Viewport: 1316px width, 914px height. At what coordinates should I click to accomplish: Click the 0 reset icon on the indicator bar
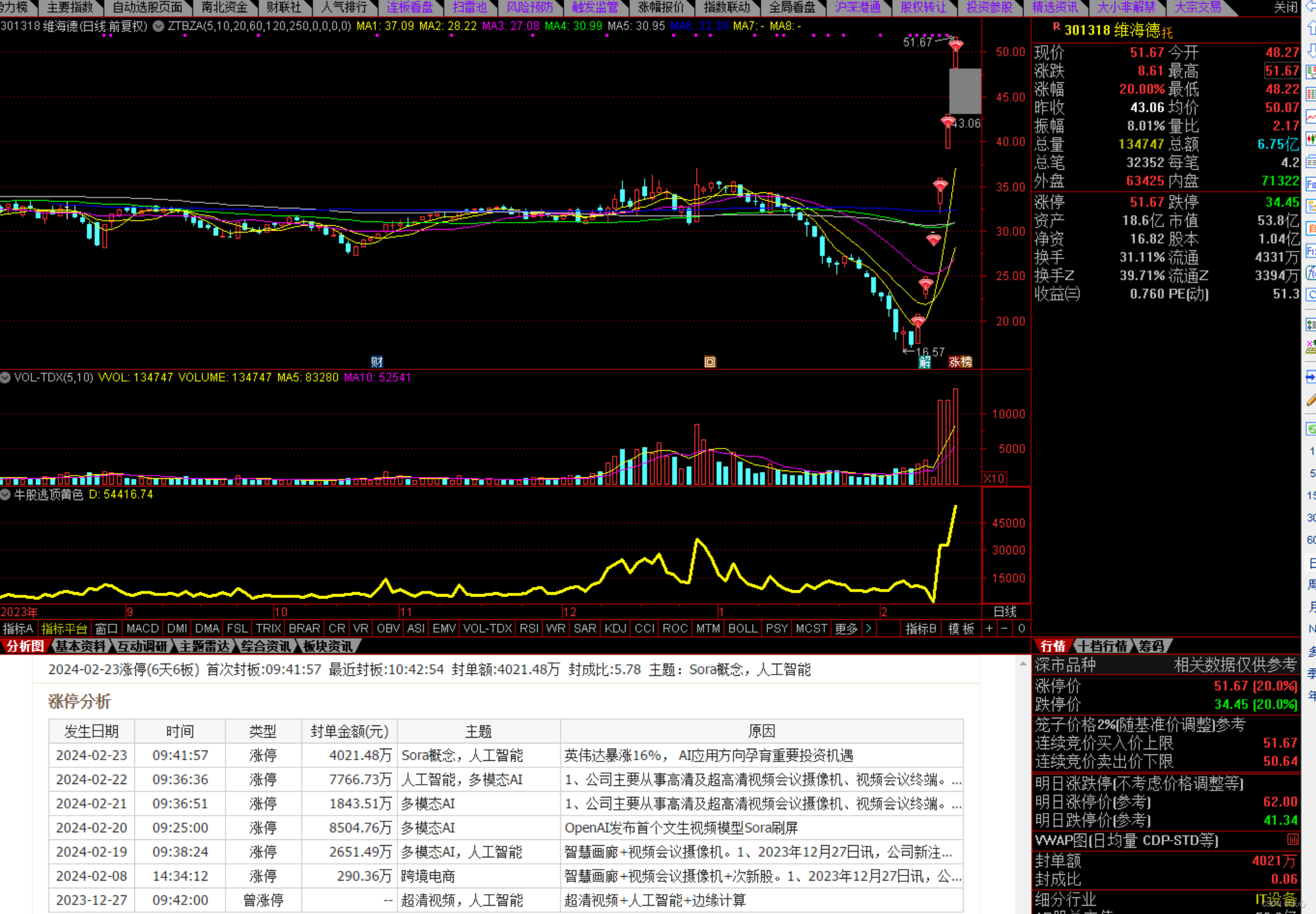click(x=1021, y=628)
